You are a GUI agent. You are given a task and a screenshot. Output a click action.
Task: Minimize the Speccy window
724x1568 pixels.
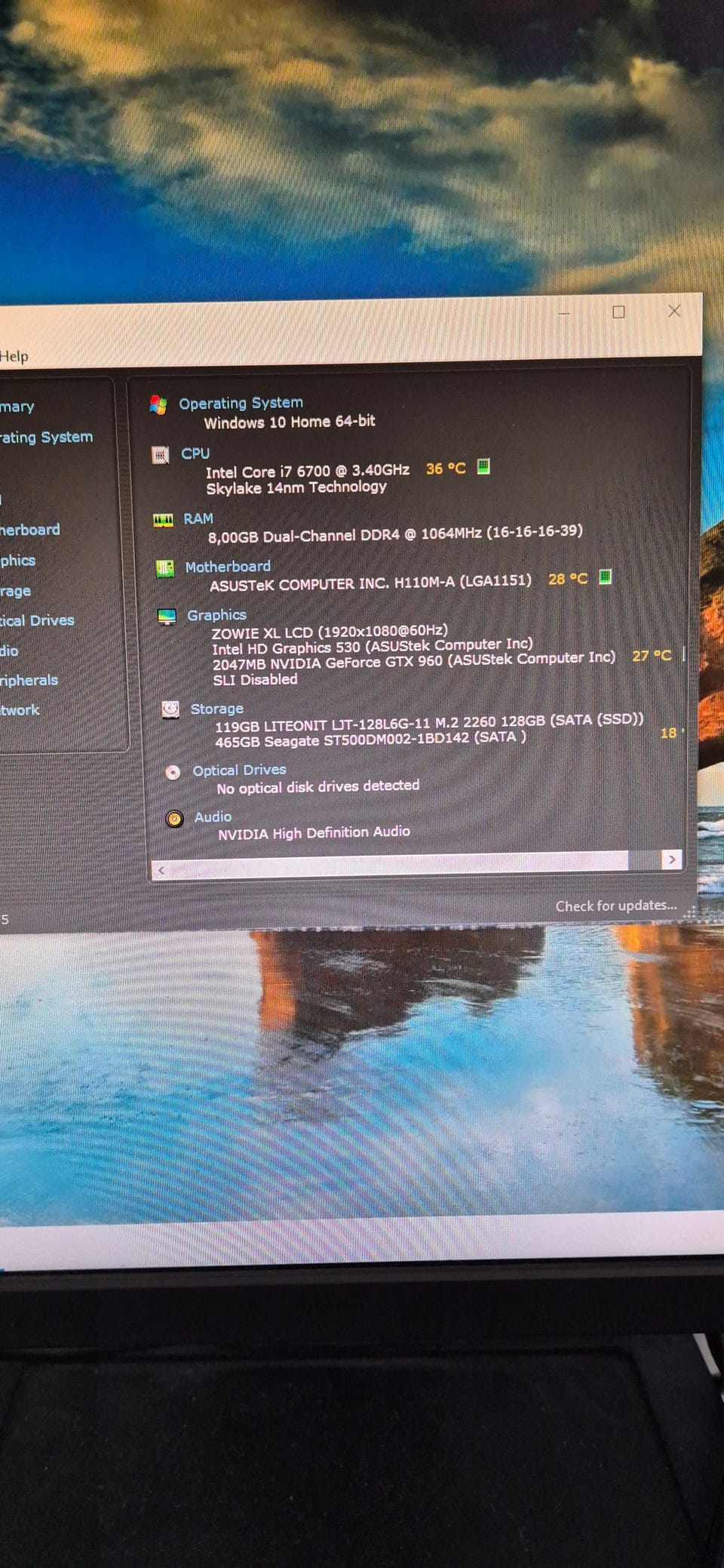coord(563,313)
